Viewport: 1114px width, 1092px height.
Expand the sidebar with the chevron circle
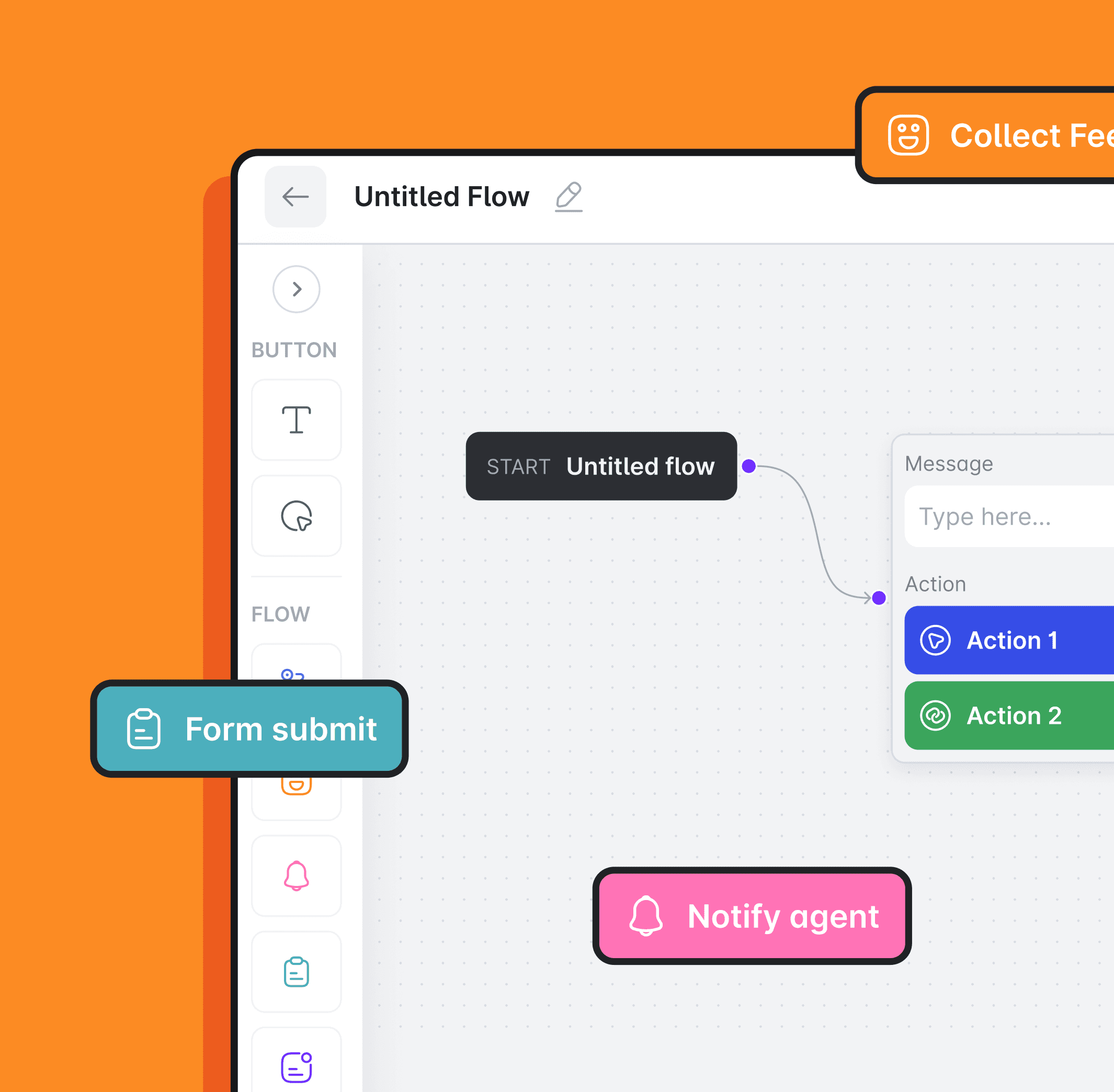[x=297, y=289]
